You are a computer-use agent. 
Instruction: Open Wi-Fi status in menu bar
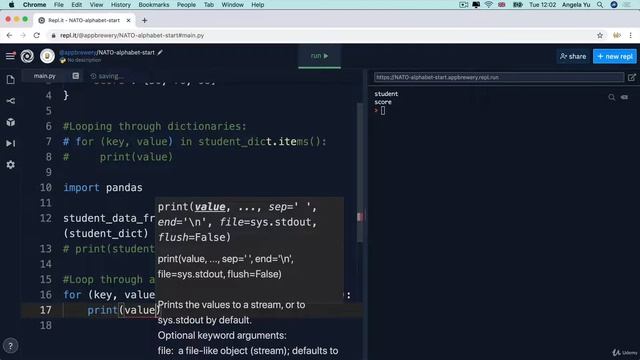tap(489, 4)
